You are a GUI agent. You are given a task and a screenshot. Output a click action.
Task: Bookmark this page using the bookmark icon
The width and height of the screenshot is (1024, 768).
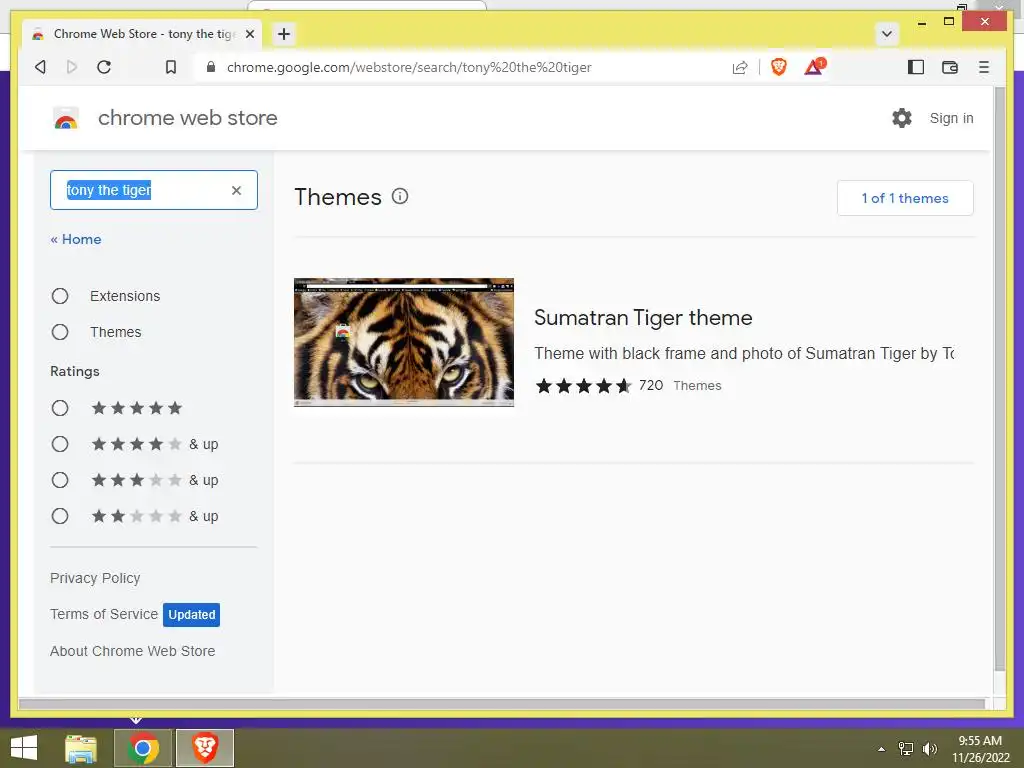(x=170, y=67)
